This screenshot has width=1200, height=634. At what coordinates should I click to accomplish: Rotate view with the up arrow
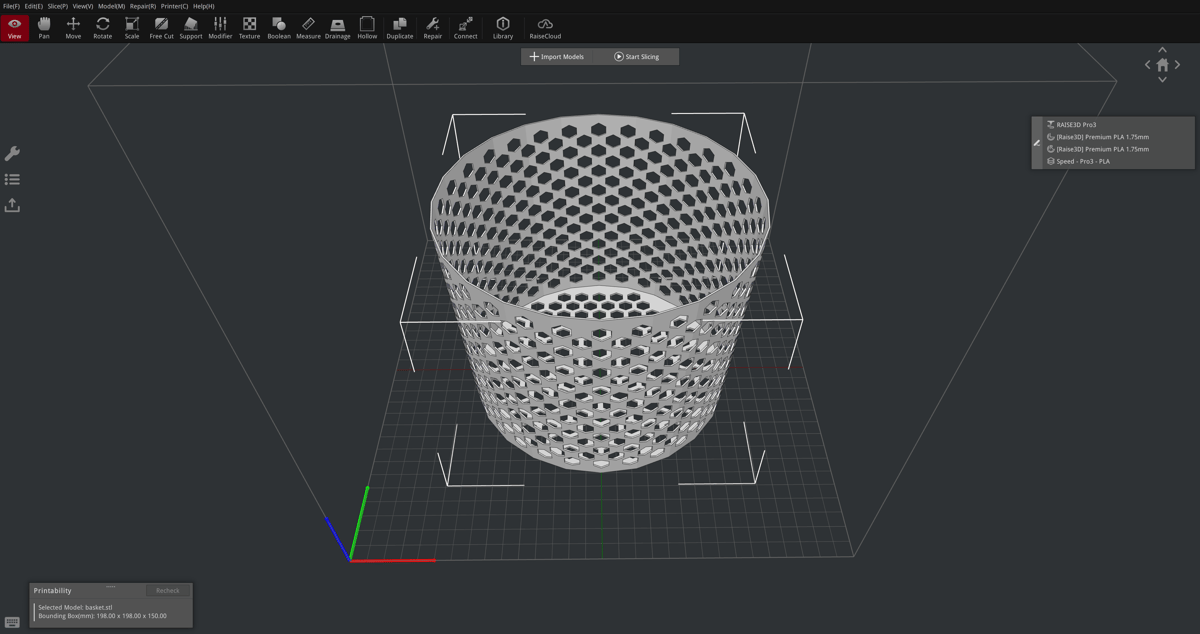(1162, 49)
